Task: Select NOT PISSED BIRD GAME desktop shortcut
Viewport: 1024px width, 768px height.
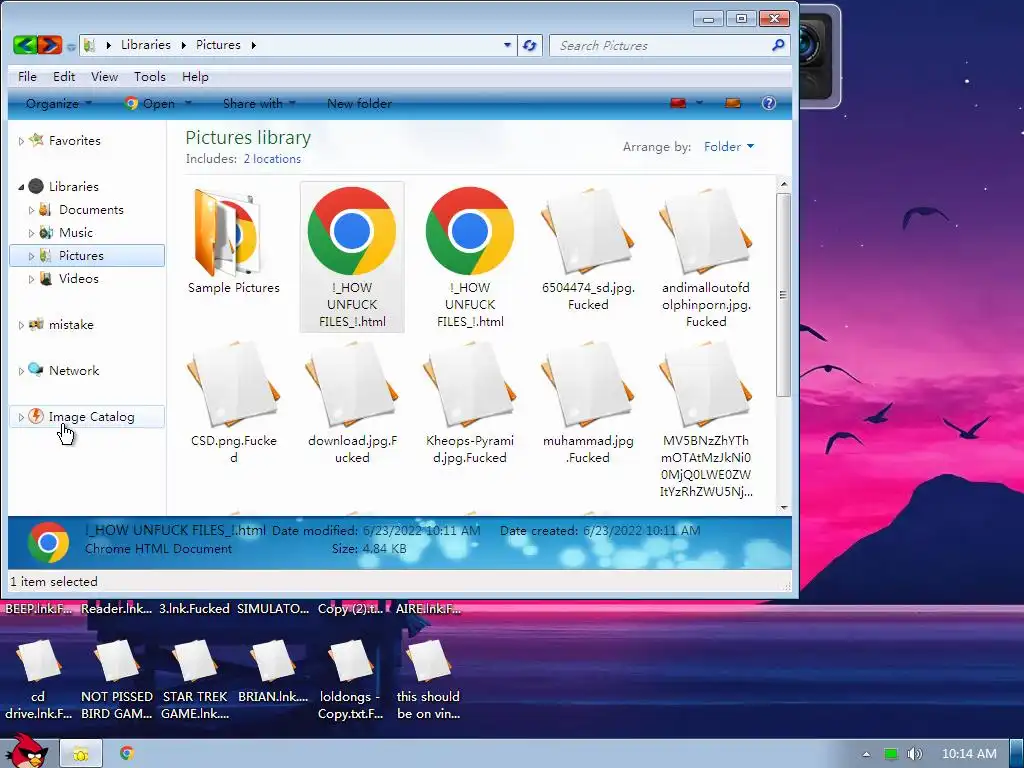Action: pyautogui.click(x=116, y=679)
